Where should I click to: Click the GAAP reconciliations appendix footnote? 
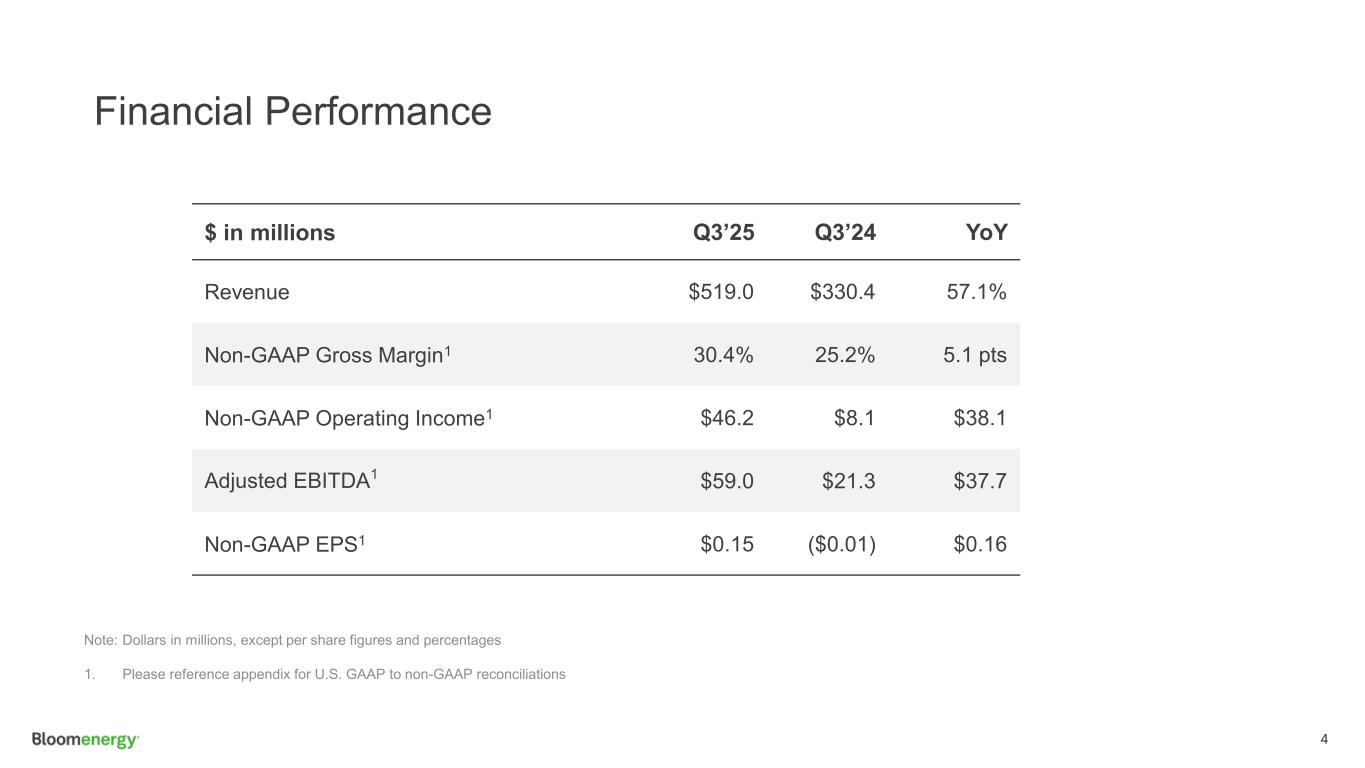[343, 674]
